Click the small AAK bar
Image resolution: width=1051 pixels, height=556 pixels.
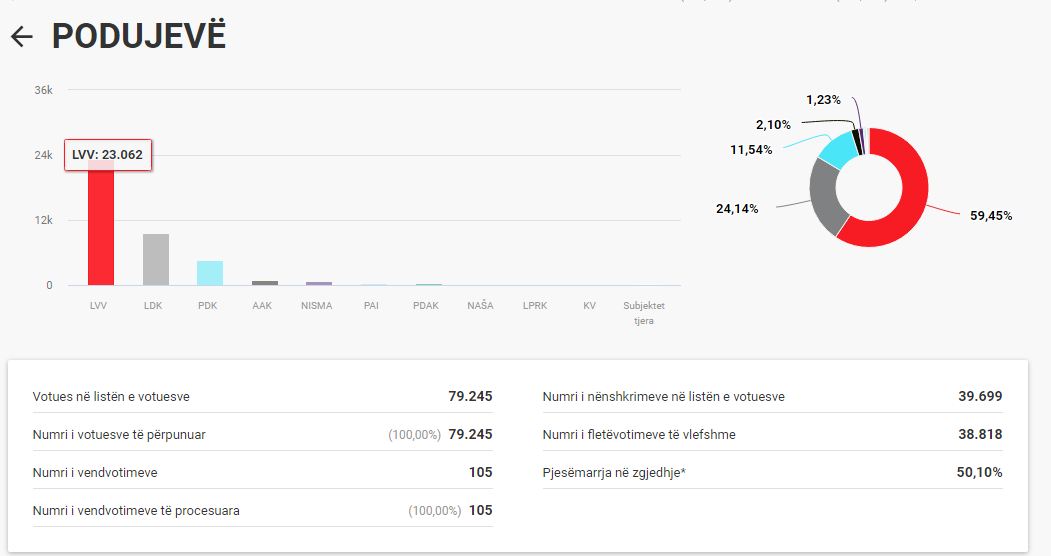coord(264,283)
